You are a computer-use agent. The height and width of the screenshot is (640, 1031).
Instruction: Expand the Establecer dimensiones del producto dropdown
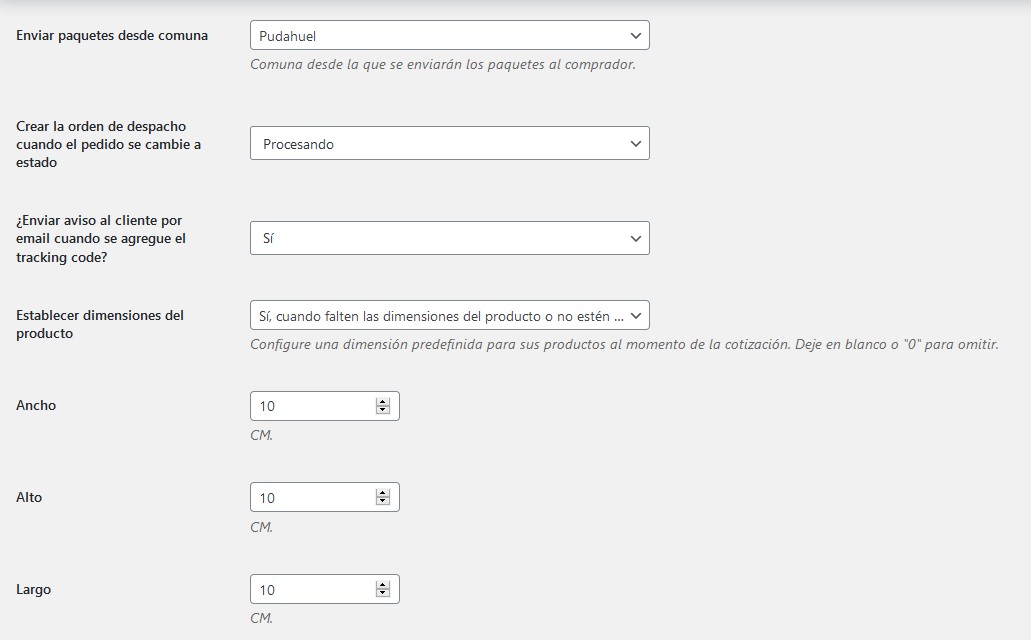point(449,316)
